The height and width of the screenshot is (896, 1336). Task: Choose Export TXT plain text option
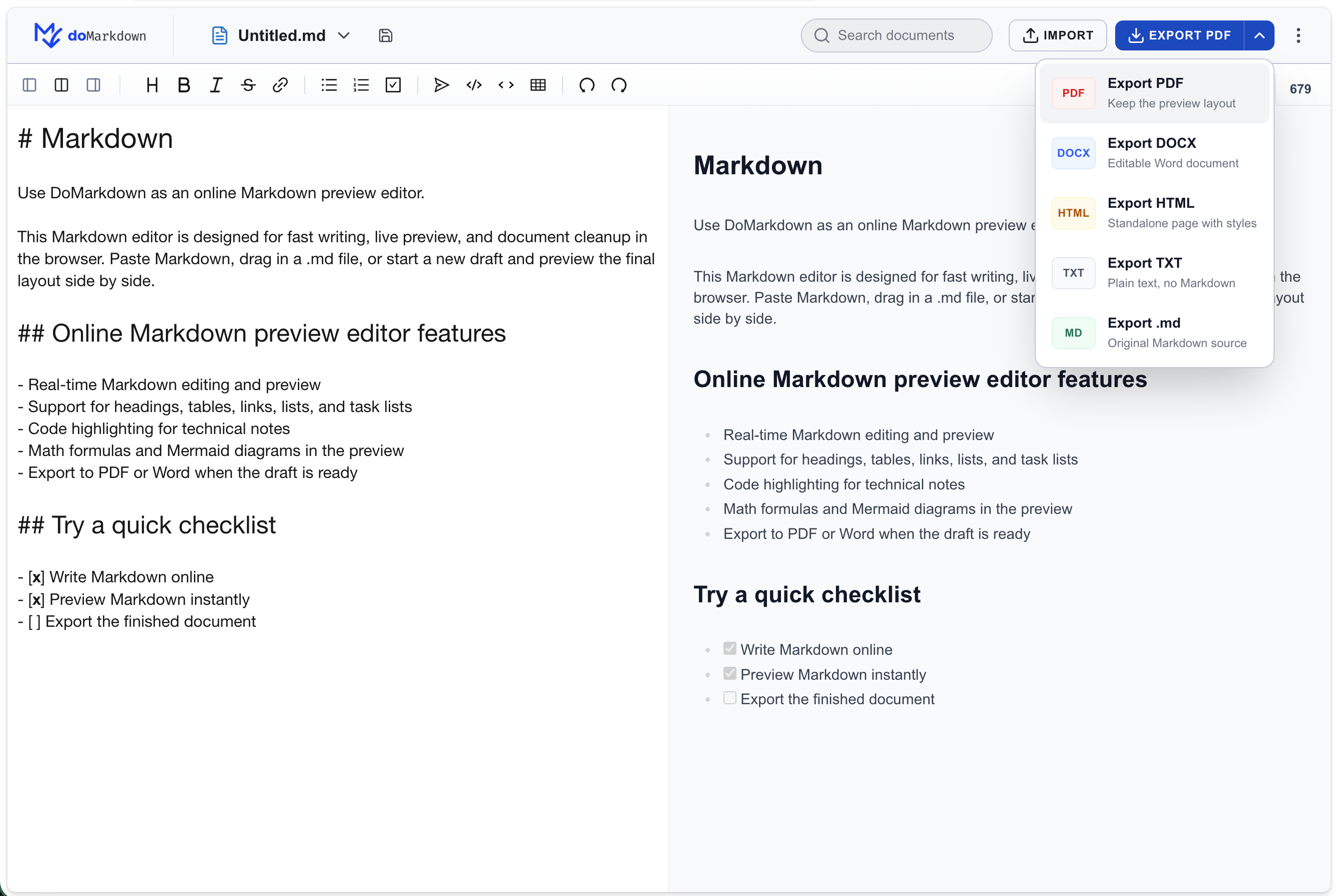tap(1154, 273)
